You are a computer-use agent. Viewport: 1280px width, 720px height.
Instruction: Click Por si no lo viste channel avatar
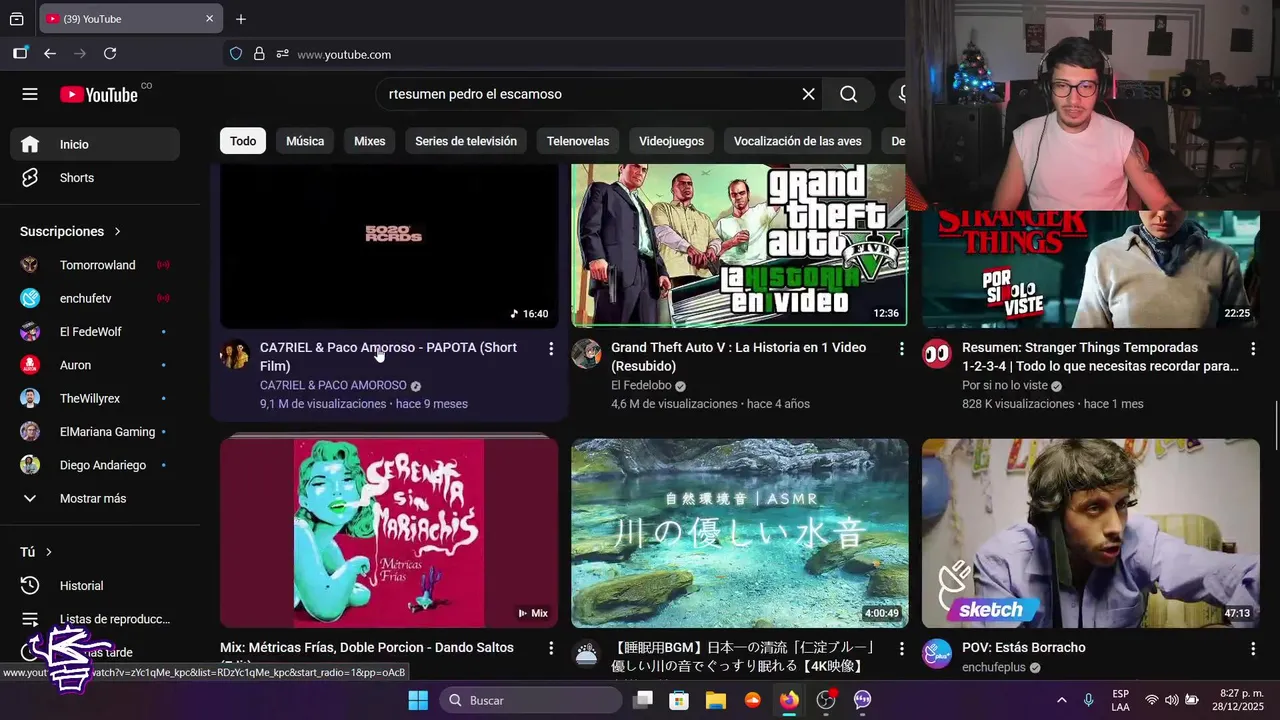pos(937,354)
